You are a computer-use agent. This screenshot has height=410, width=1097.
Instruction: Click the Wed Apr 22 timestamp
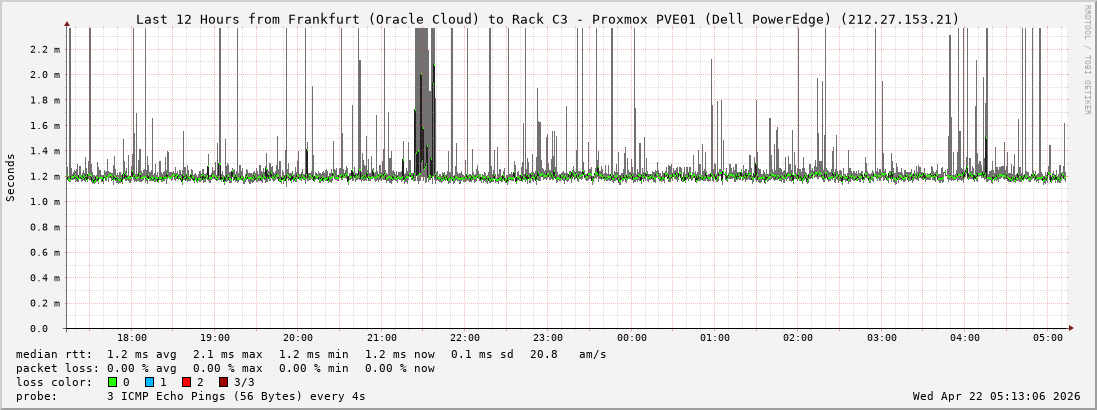click(x=996, y=396)
